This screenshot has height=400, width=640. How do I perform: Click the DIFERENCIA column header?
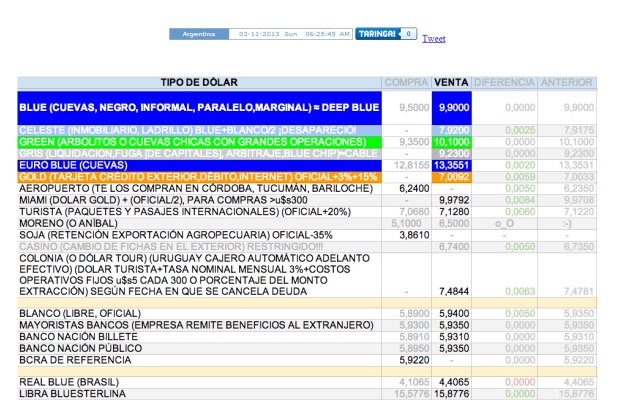(x=504, y=82)
